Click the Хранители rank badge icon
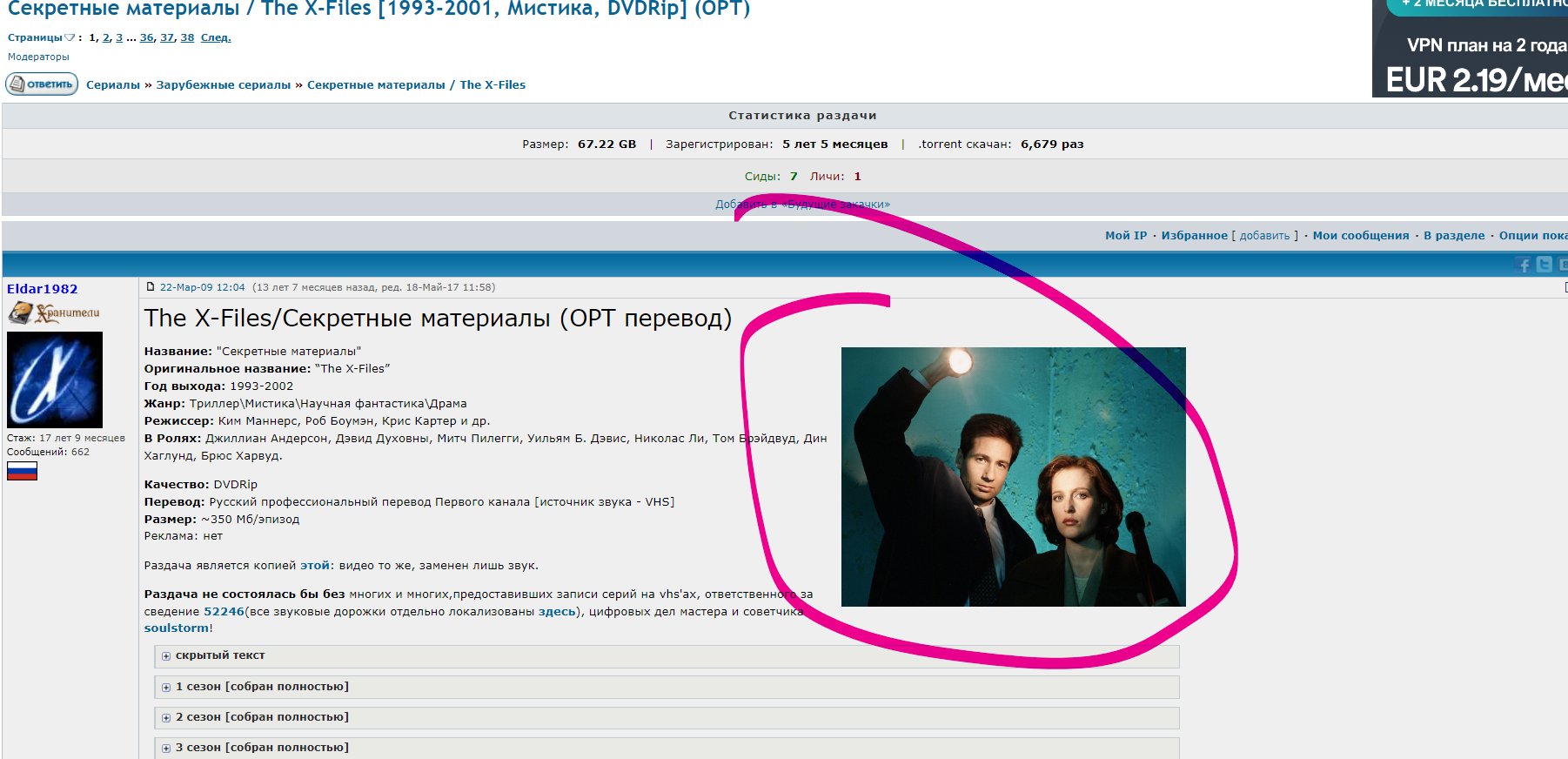This screenshot has width=1568, height=759. (x=54, y=312)
